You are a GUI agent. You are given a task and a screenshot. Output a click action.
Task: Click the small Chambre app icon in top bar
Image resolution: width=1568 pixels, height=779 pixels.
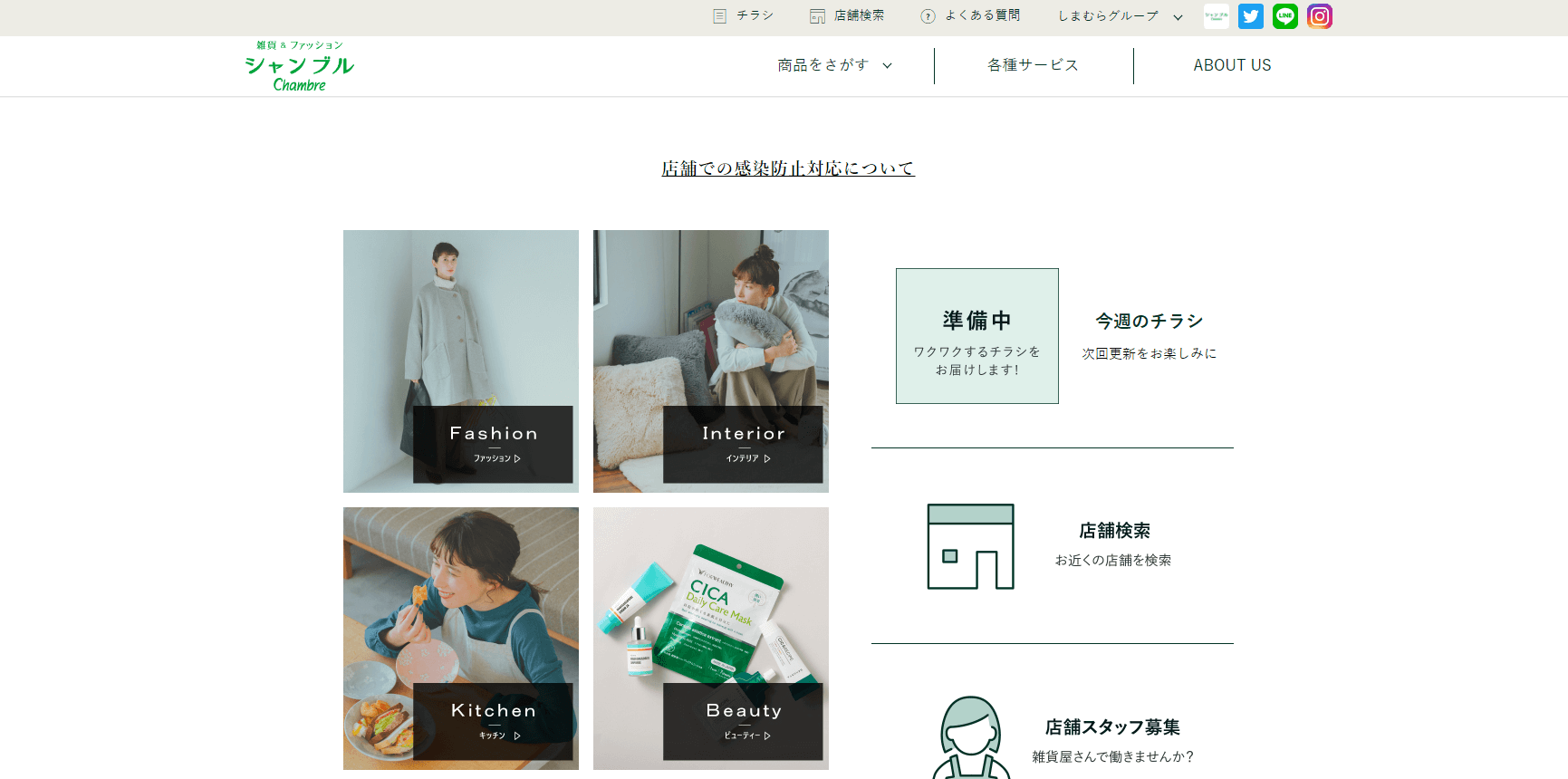point(1216,16)
